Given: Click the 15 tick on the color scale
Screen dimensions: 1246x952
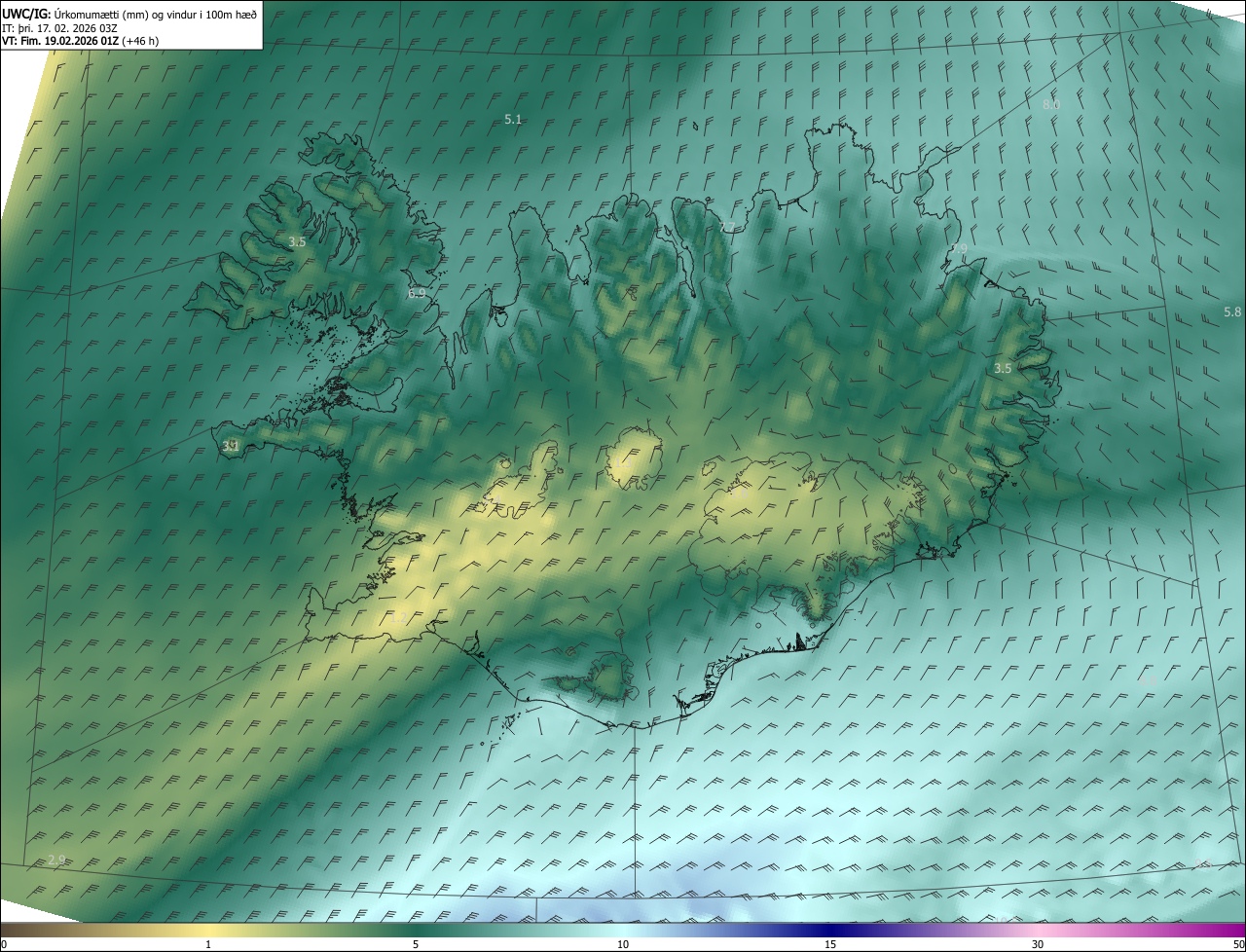Looking at the screenshot, I should (x=830, y=944).
